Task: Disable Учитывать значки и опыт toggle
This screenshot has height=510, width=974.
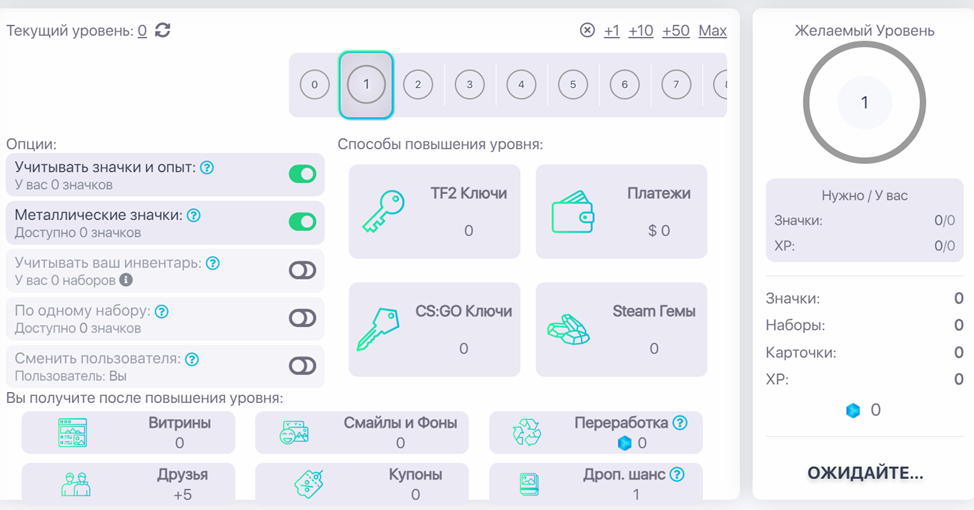Action: 302,174
